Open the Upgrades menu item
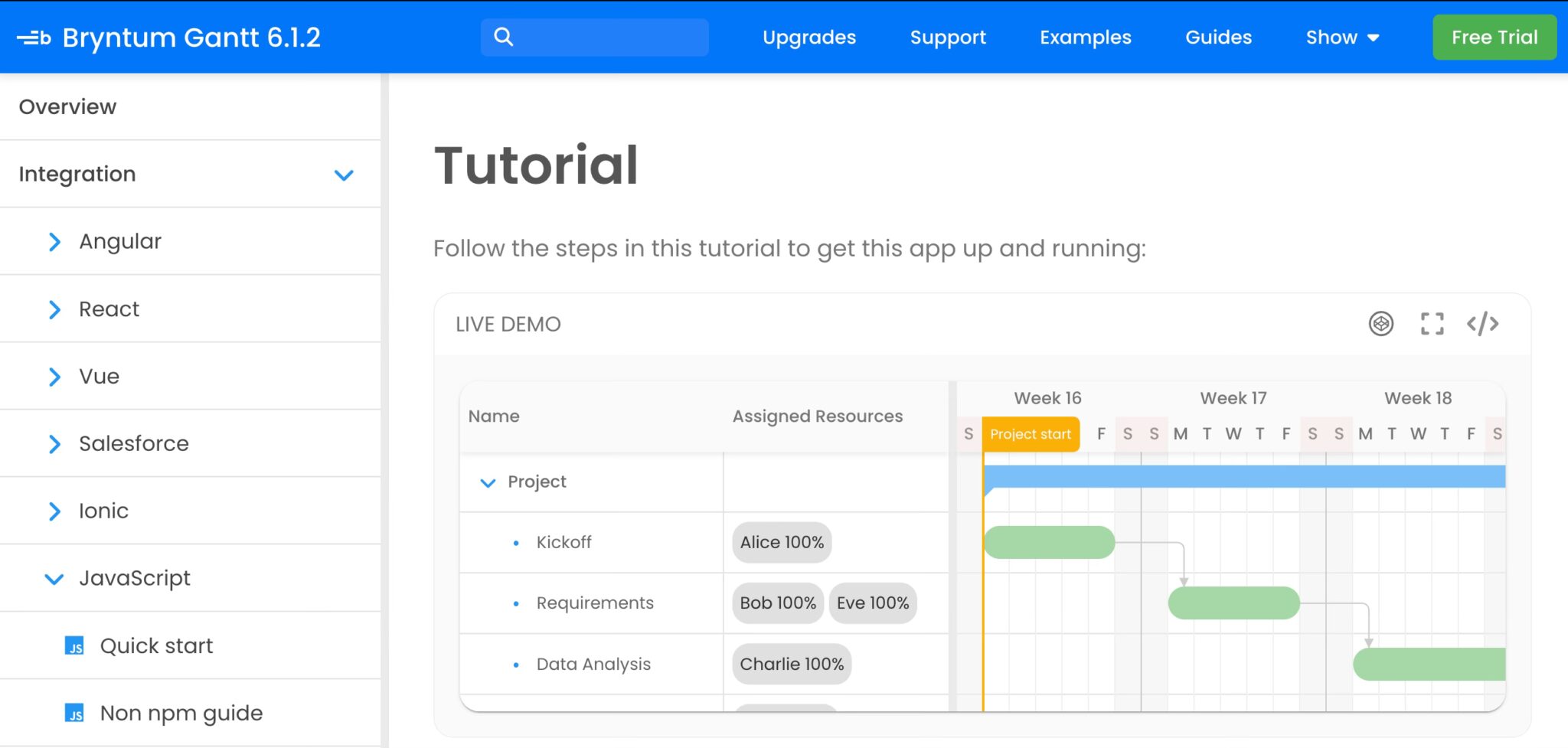This screenshot has height=748, width=1568. pos(809,38)
